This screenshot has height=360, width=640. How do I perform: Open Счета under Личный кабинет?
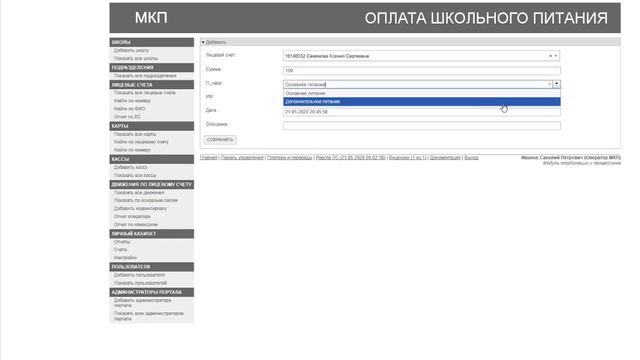click(x=120, y=250)
